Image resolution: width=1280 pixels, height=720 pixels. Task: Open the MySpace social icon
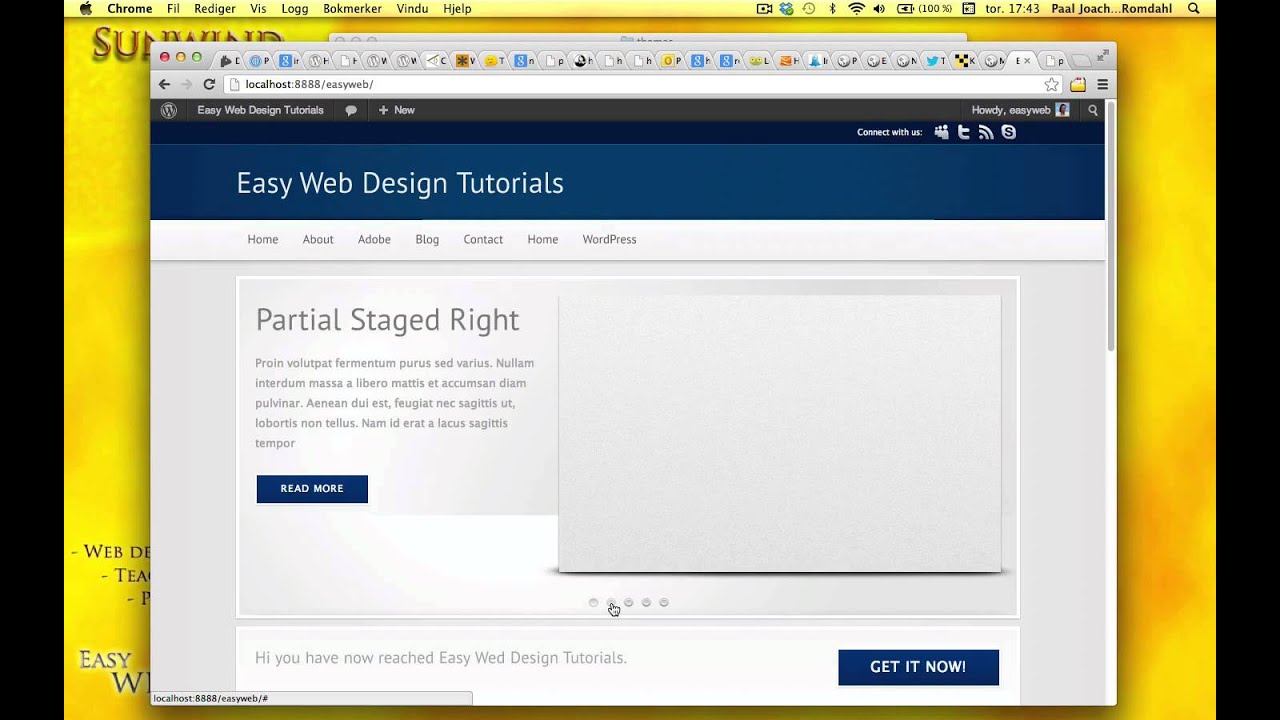[941, 132]
